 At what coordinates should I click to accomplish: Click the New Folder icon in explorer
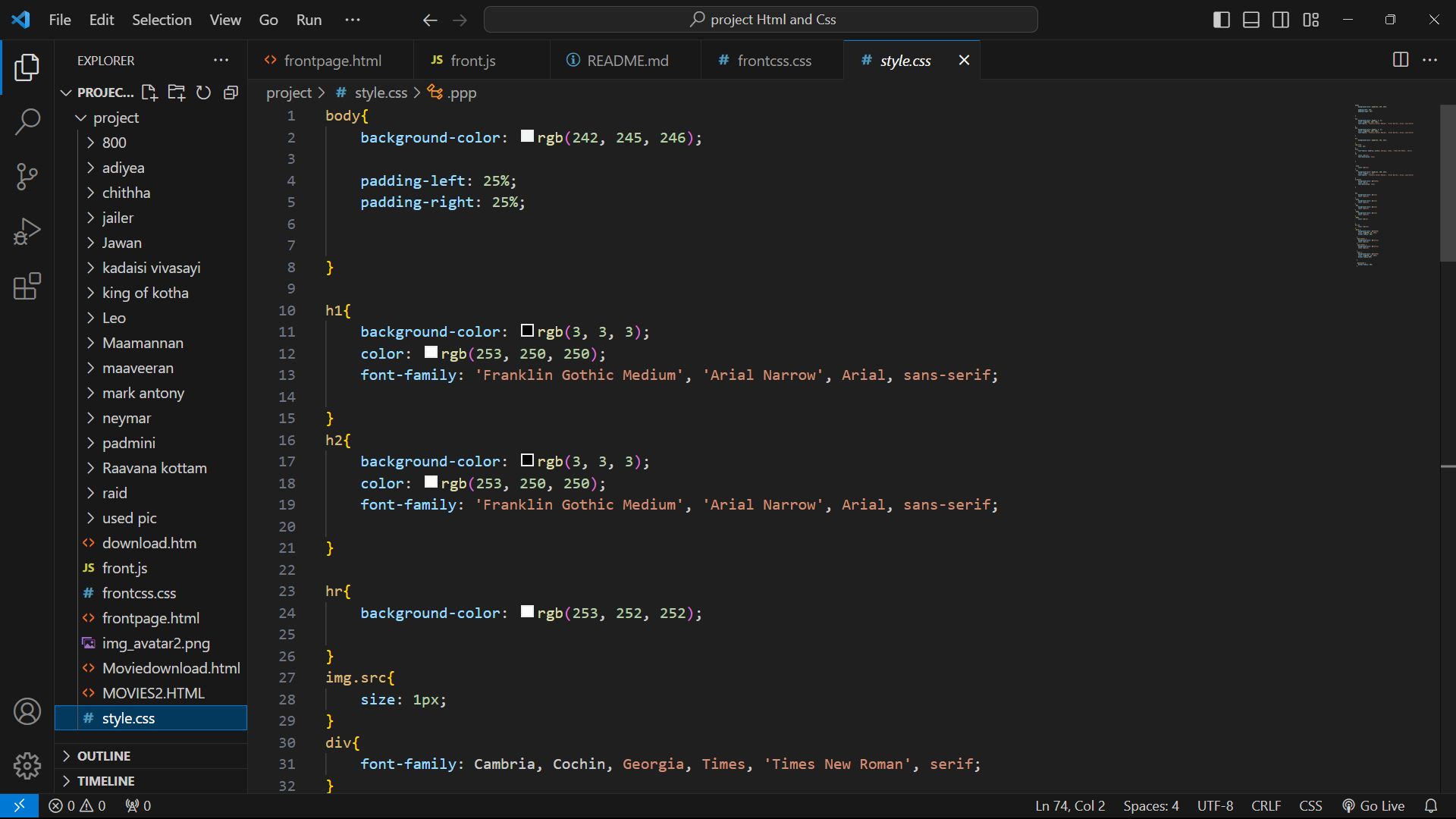[177, 93]
